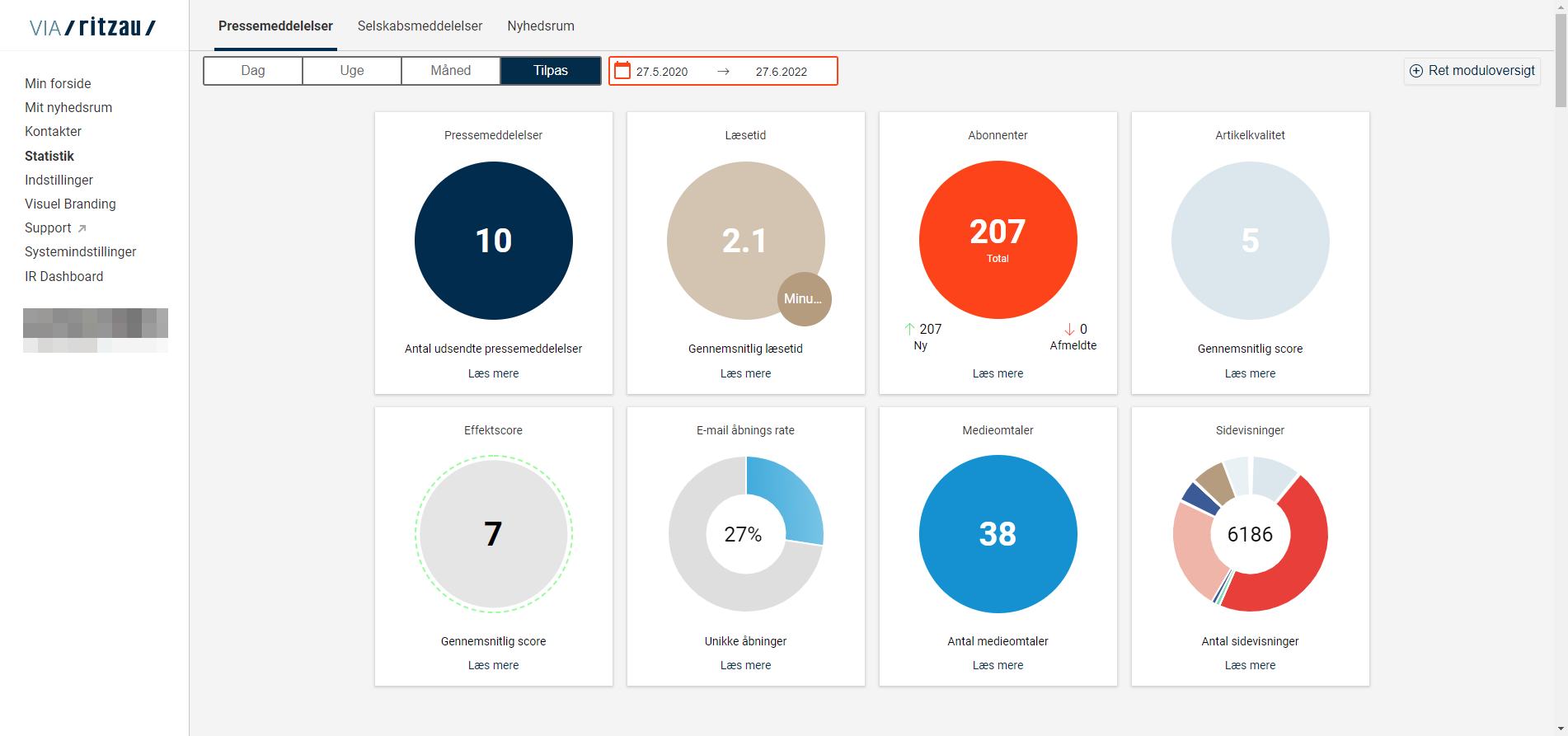Click the orange Abonnenter total circle
1568x736 pixels.
tap(998, 240)
